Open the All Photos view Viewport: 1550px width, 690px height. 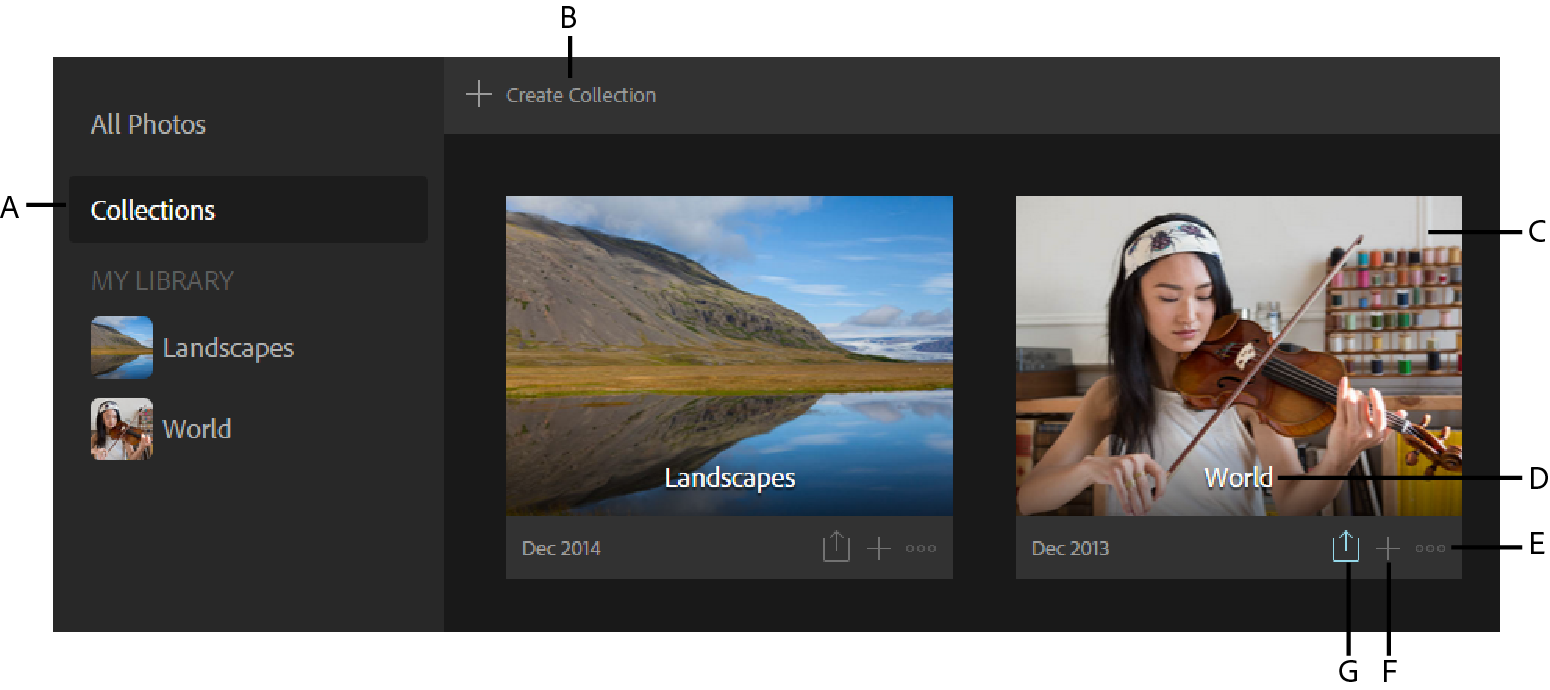[148, 125]
